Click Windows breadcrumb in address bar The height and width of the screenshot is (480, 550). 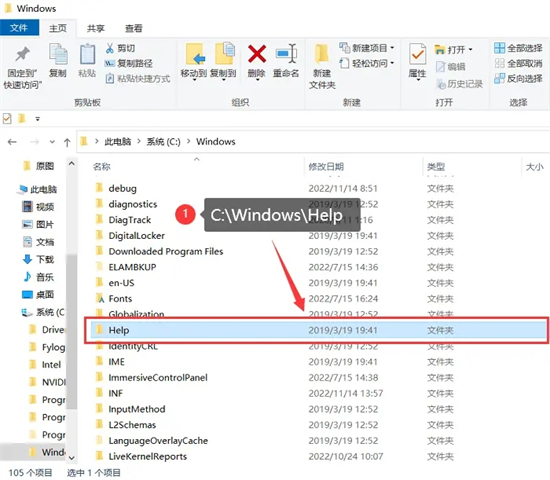(216, 142)
